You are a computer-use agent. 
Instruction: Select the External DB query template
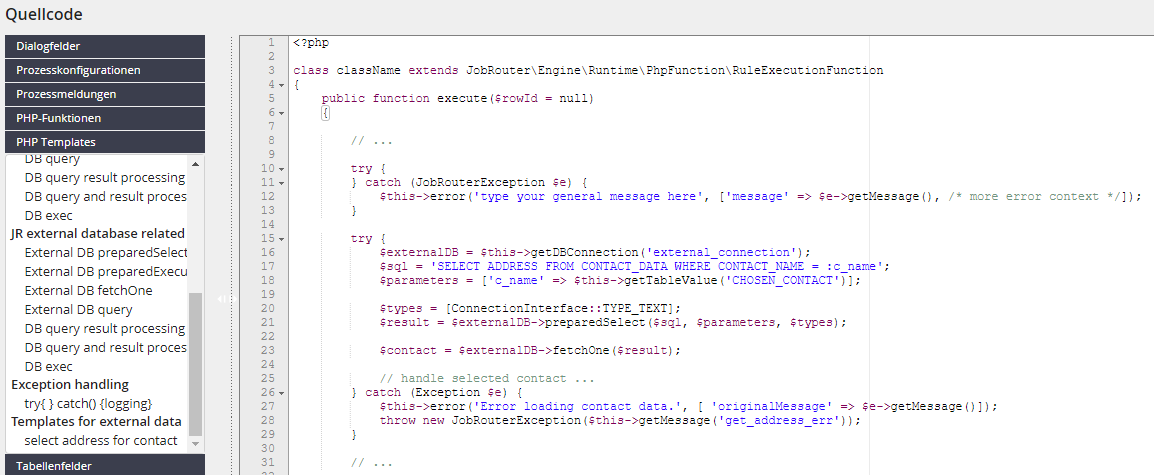[78, 310]
